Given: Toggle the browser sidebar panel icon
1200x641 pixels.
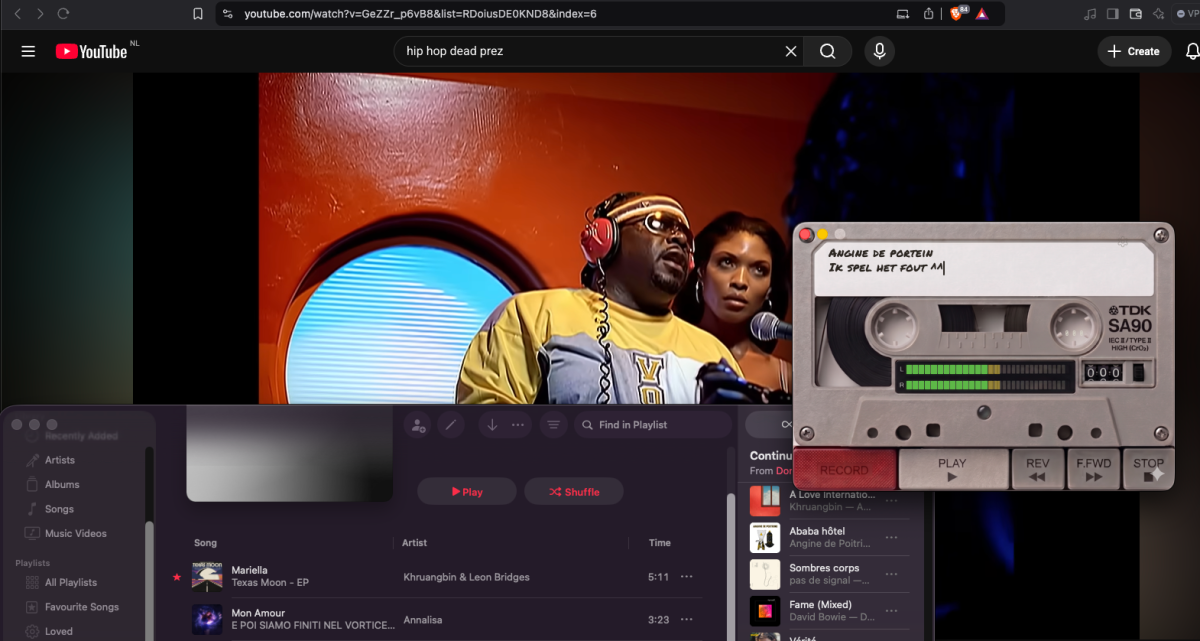Looking at the screenshot, I should 1113,14.
